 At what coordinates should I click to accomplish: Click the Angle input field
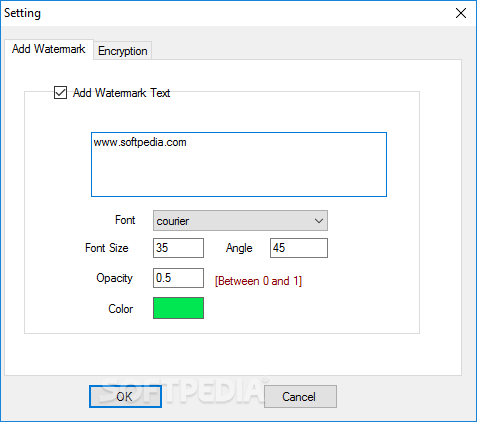[299, 248]
